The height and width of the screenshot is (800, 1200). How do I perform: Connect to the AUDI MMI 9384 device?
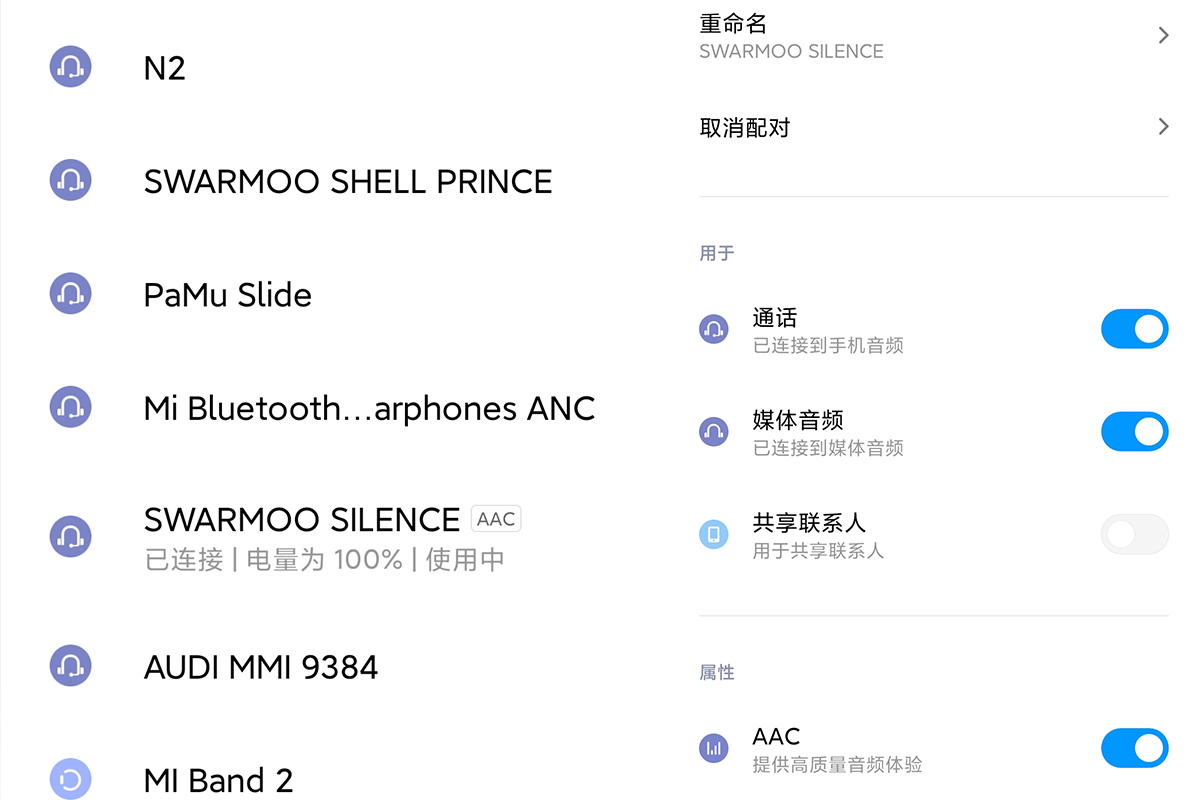(261, 667)
